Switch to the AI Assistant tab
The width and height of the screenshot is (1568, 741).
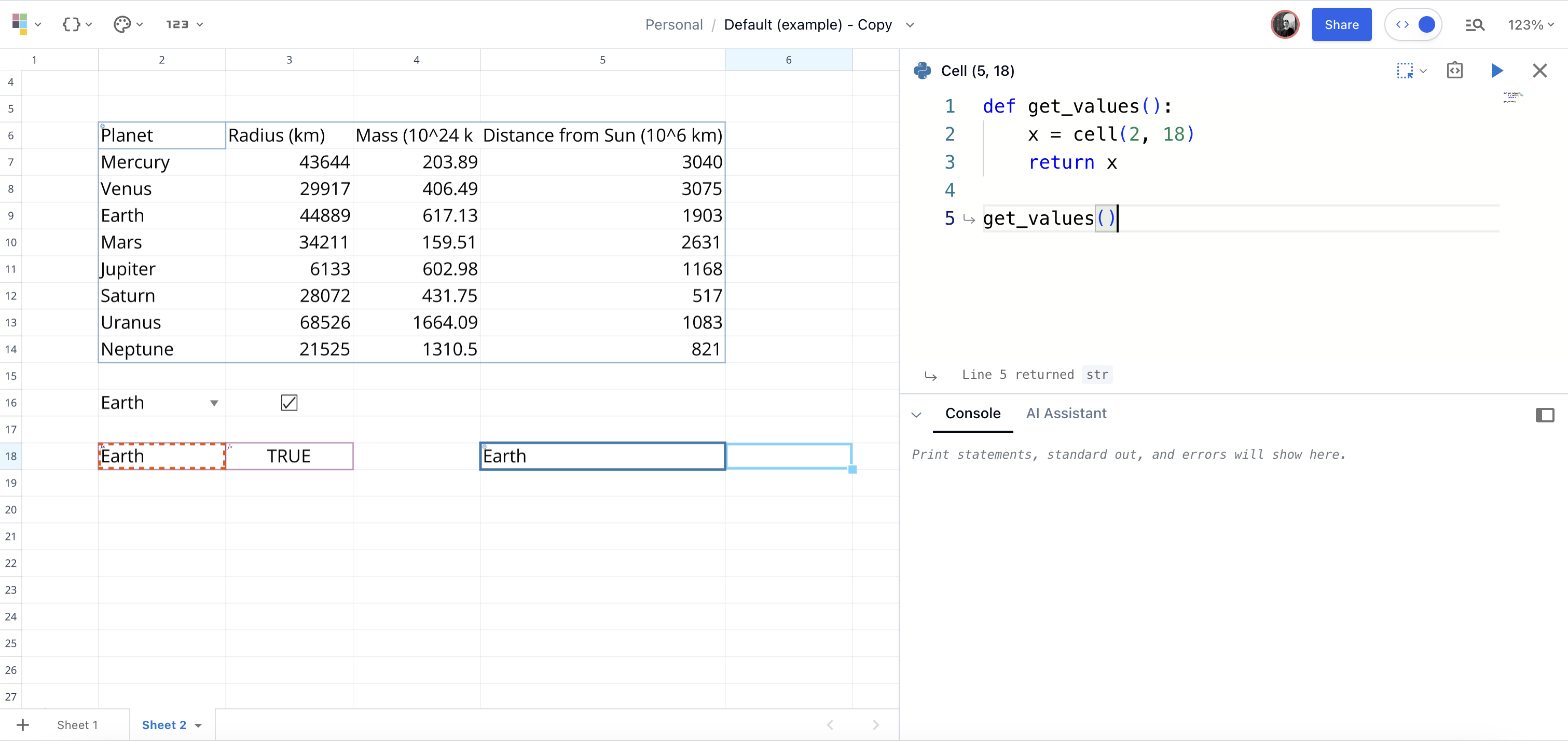tap(1066, 414)
